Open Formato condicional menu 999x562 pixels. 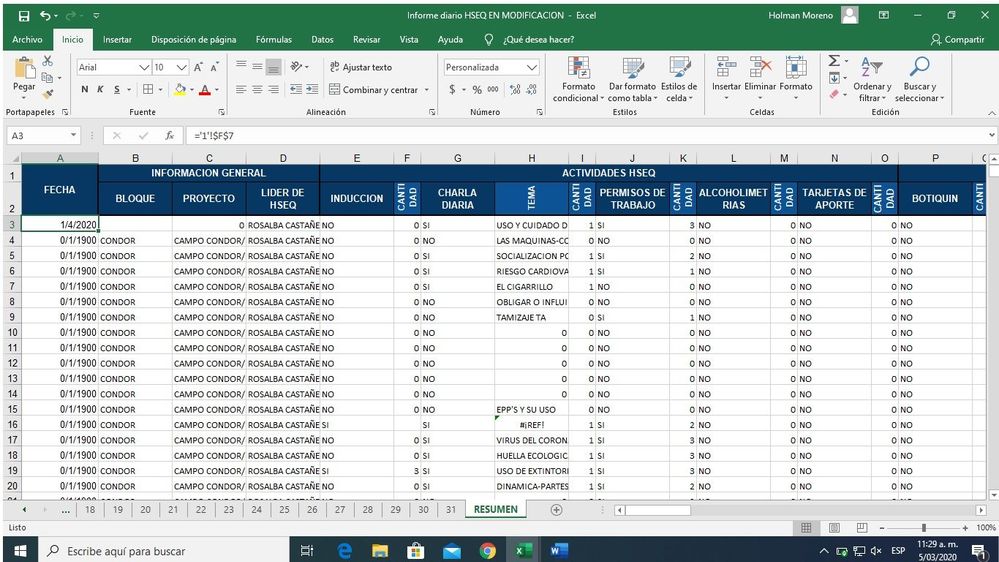point(579,79)
